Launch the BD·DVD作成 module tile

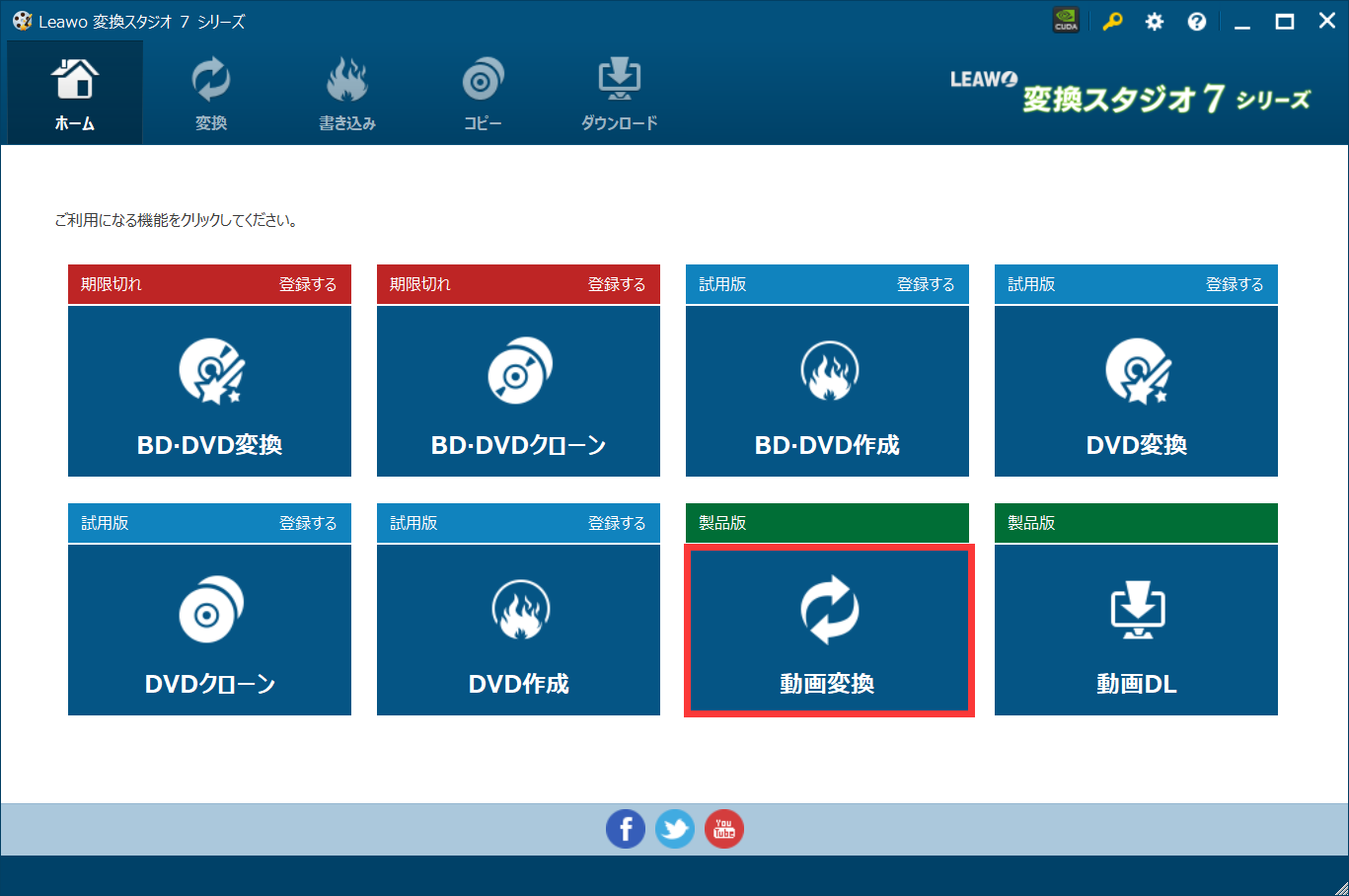click(x=827, y=391)
